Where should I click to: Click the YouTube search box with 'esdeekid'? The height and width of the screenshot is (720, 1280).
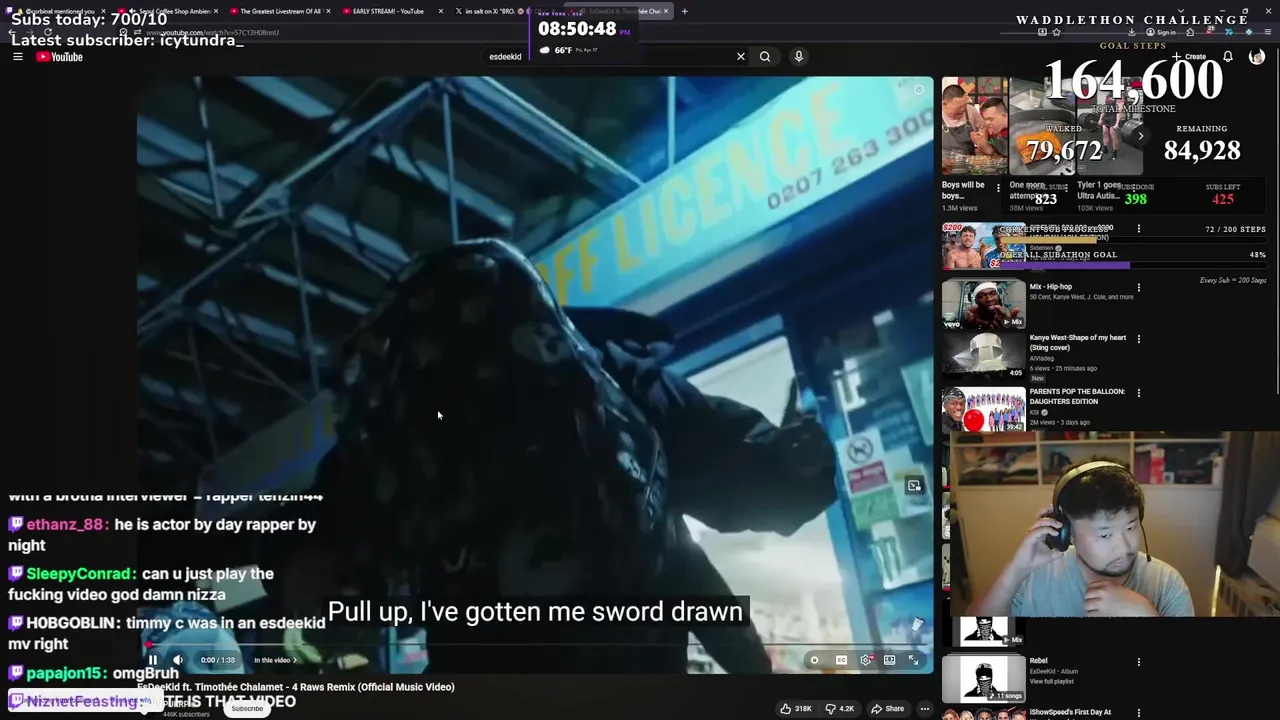pos(608,57)
